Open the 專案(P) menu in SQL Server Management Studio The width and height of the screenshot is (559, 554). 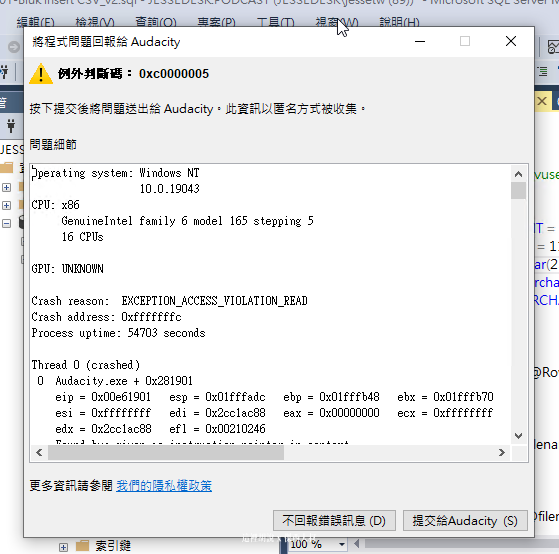(216, 23)
